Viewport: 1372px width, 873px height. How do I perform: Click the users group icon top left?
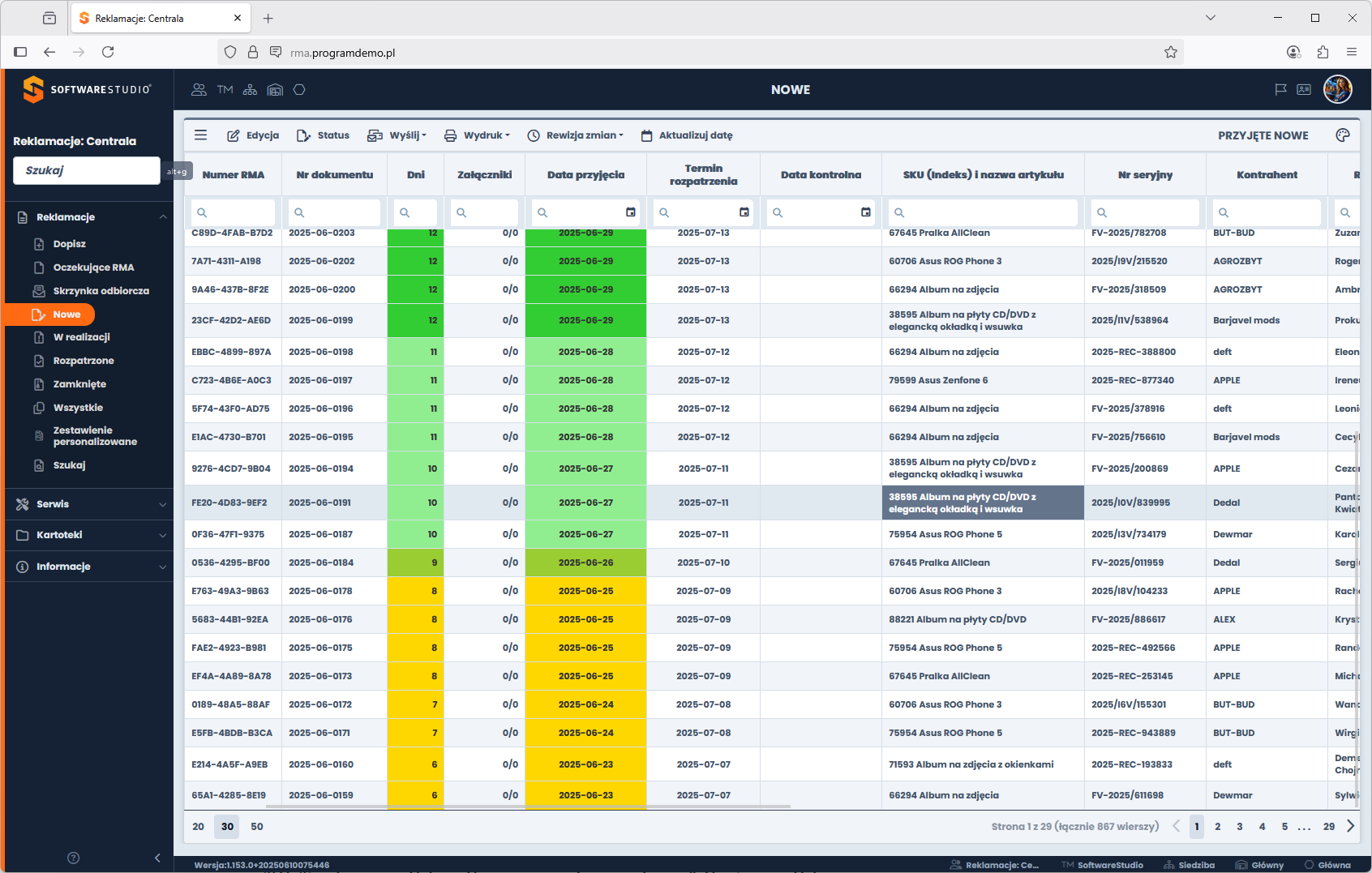[199, 89]
